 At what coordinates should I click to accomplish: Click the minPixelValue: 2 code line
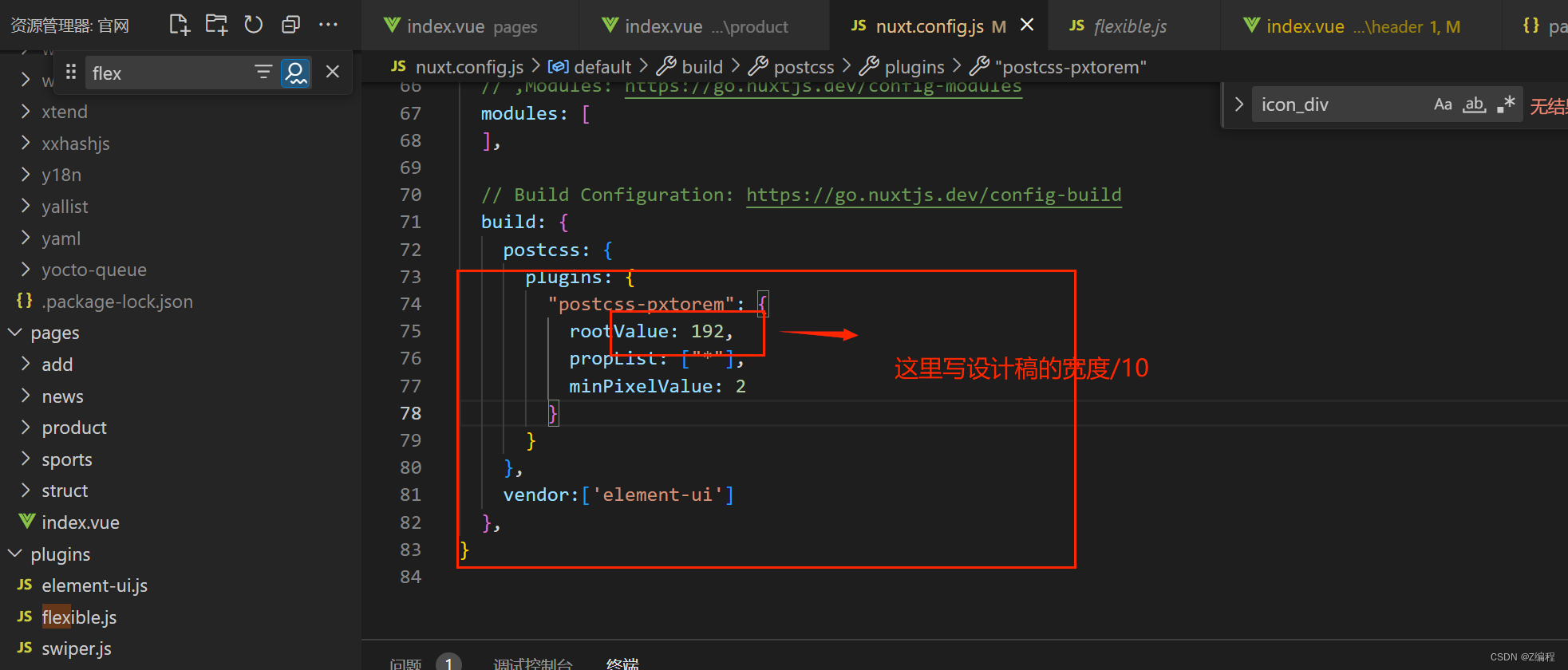[x=658, y=386]
